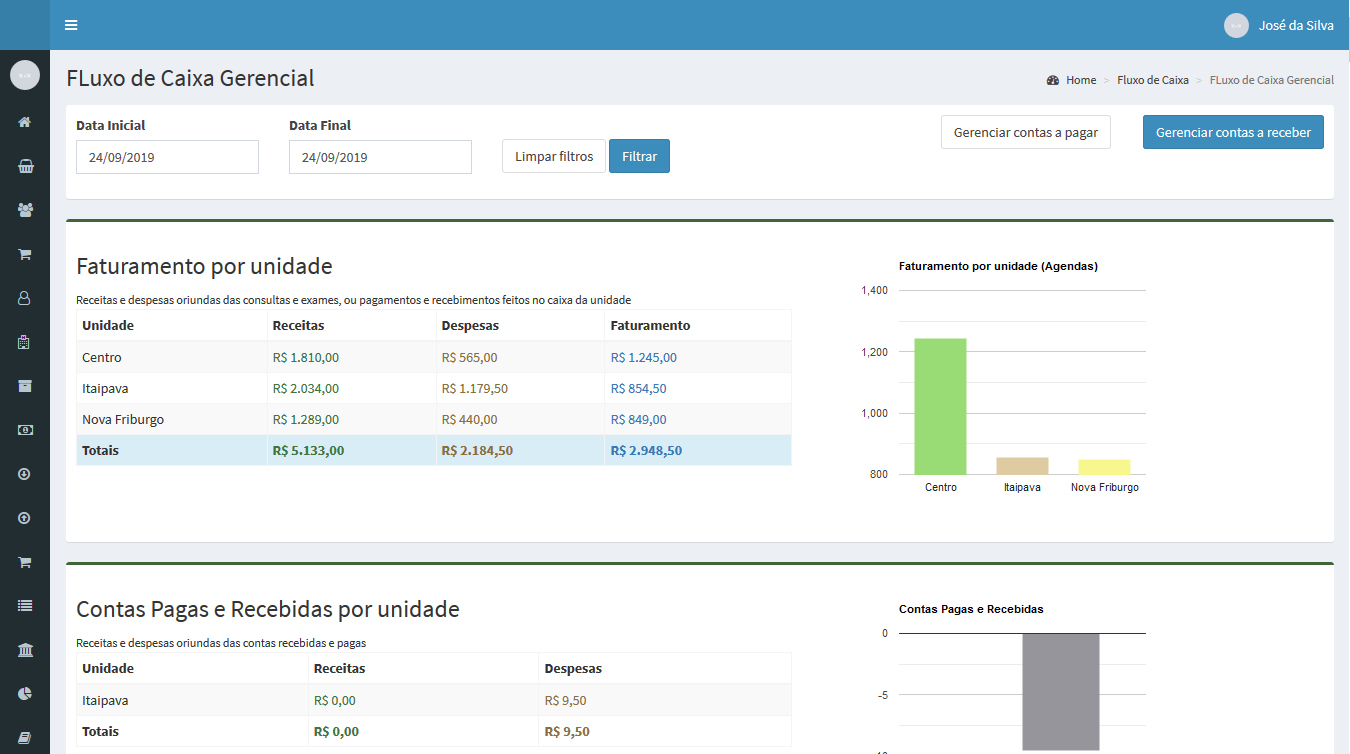
Task: Click the Limpar filtros button
Action: click(554, 156)
